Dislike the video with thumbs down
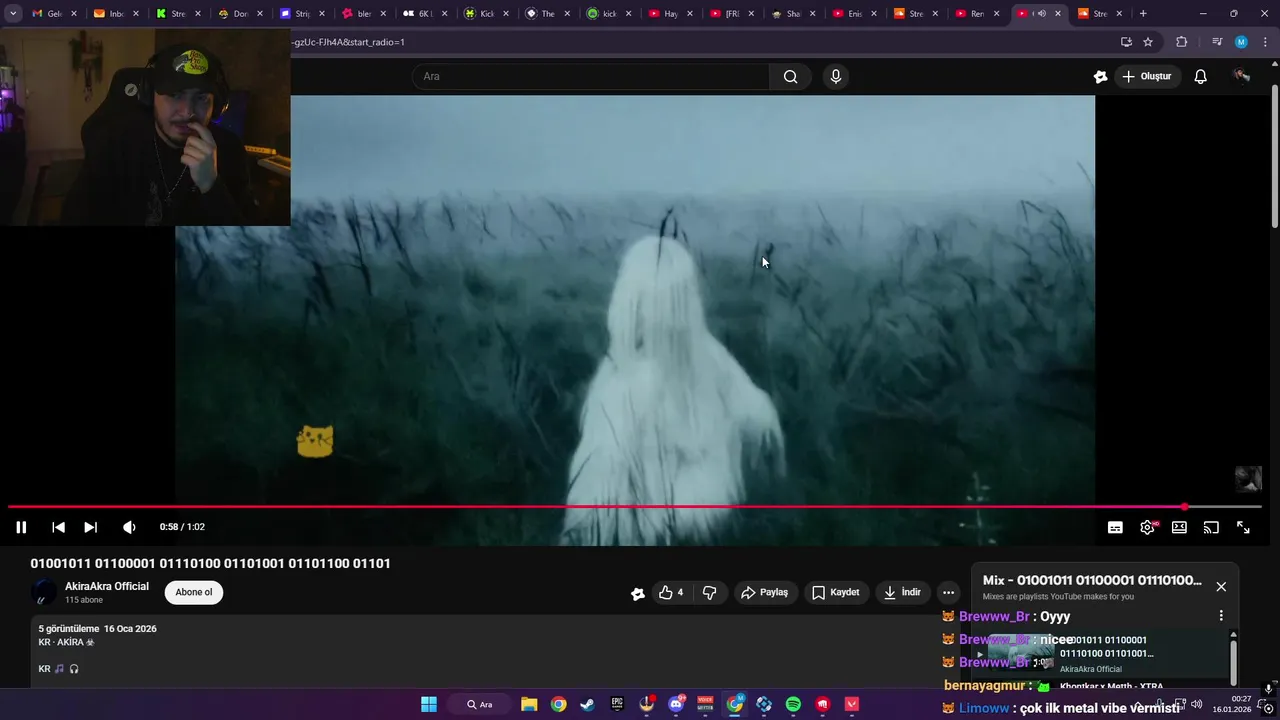 (x=709, y=592)
